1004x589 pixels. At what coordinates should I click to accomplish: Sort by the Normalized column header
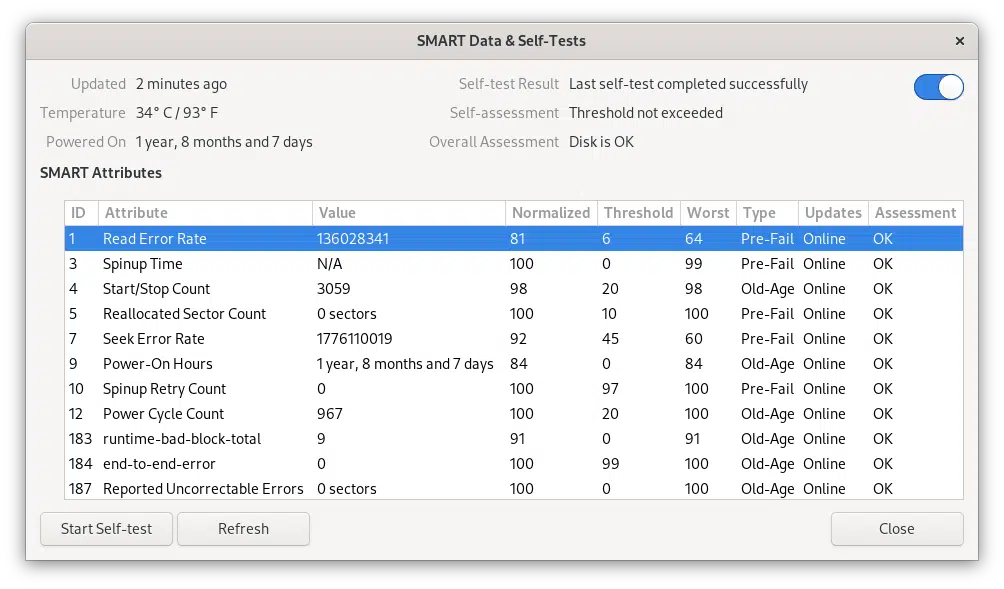click(551, 213)
